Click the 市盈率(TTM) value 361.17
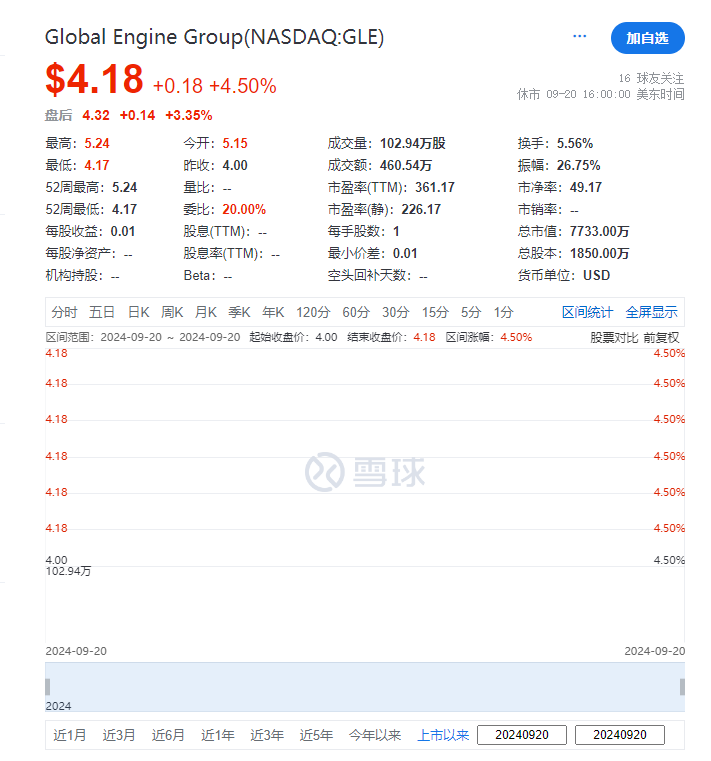The image size is (711, 761). point(435,187)
